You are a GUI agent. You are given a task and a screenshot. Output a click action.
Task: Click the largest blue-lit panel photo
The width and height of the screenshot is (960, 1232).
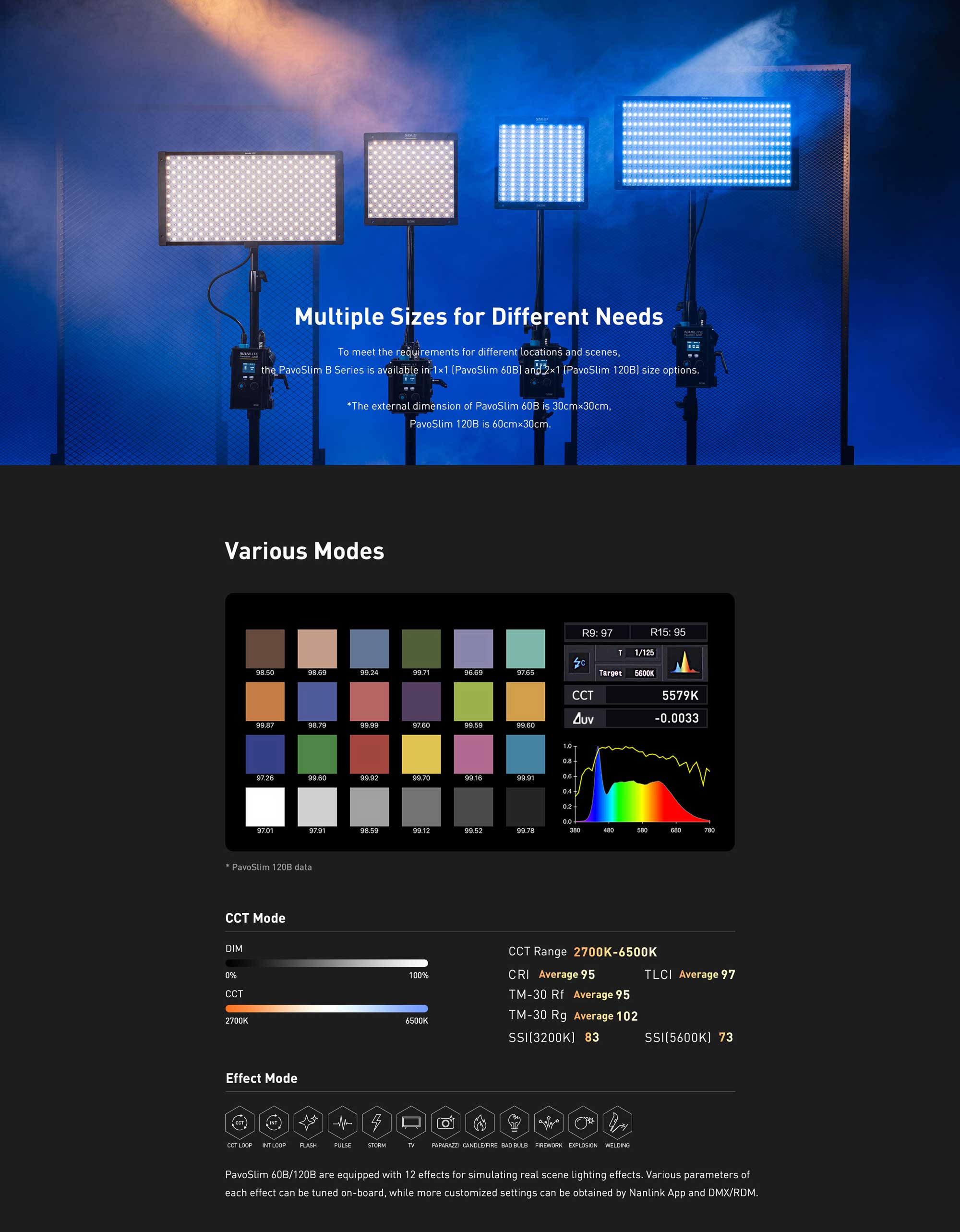pos(706,143)
